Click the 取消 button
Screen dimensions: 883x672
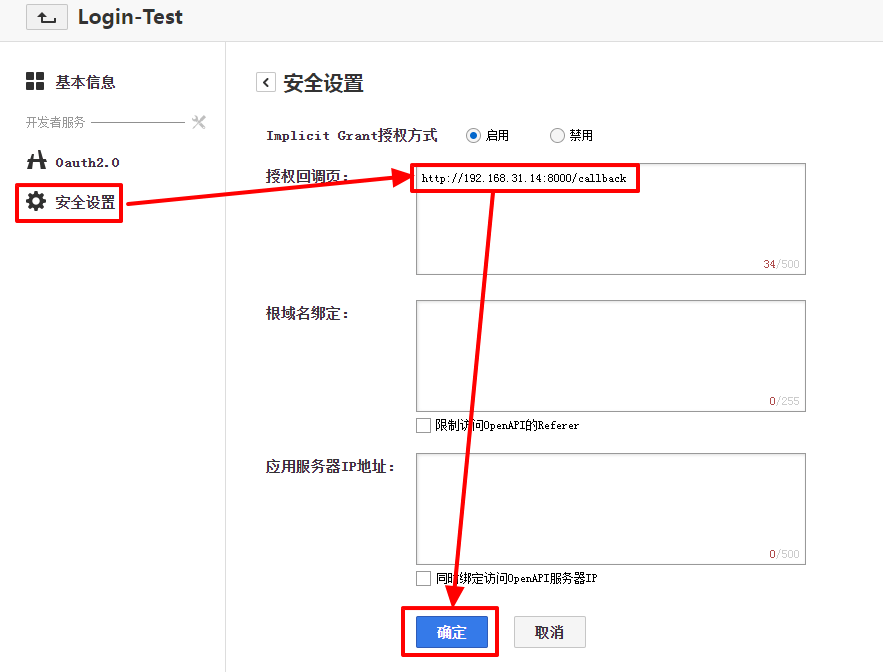[x=549, y=632]
